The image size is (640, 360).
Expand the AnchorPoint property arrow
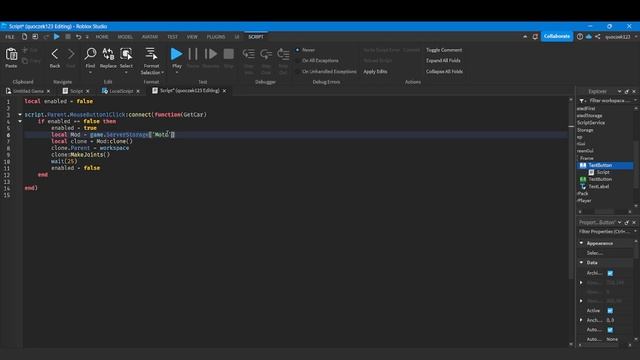tap(581, 320)
